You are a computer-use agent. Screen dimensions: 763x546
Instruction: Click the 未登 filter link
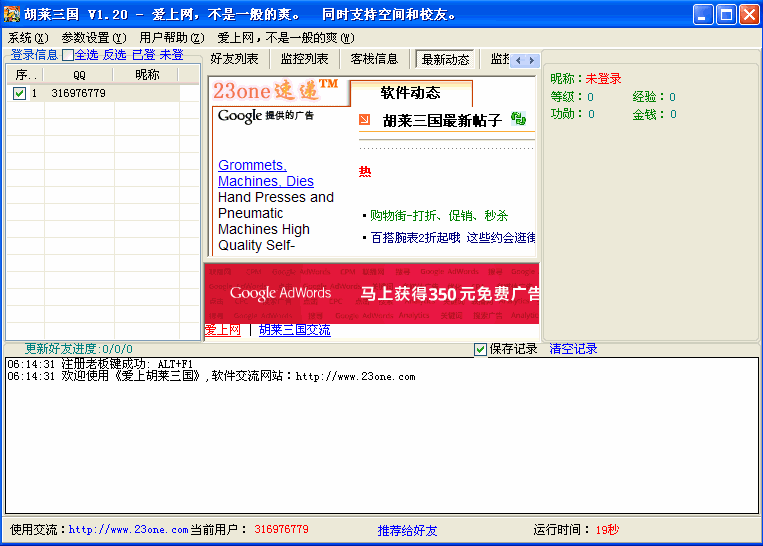(x=171, y=55)
